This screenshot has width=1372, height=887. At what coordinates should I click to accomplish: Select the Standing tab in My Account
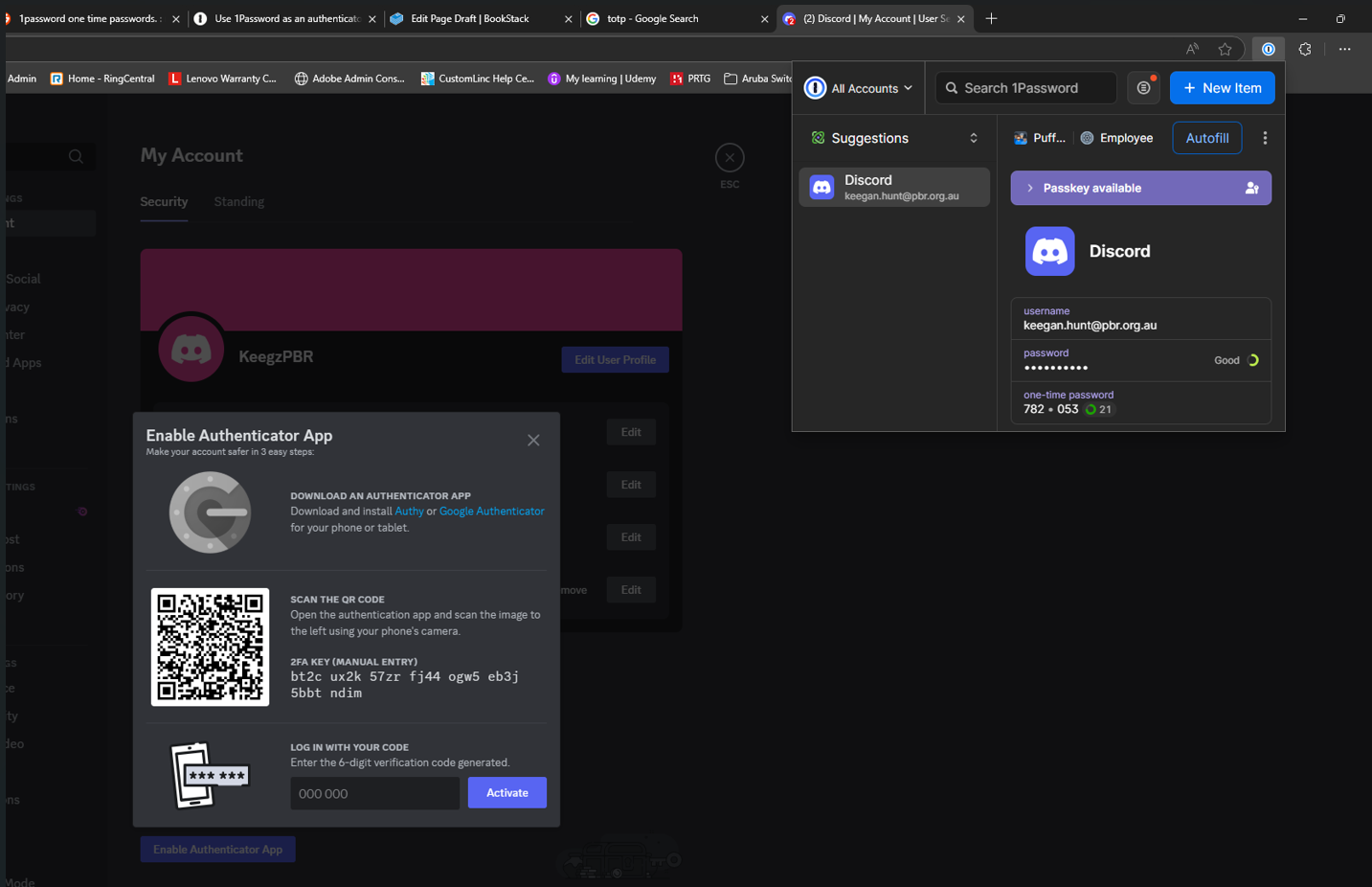coord(239,201)
